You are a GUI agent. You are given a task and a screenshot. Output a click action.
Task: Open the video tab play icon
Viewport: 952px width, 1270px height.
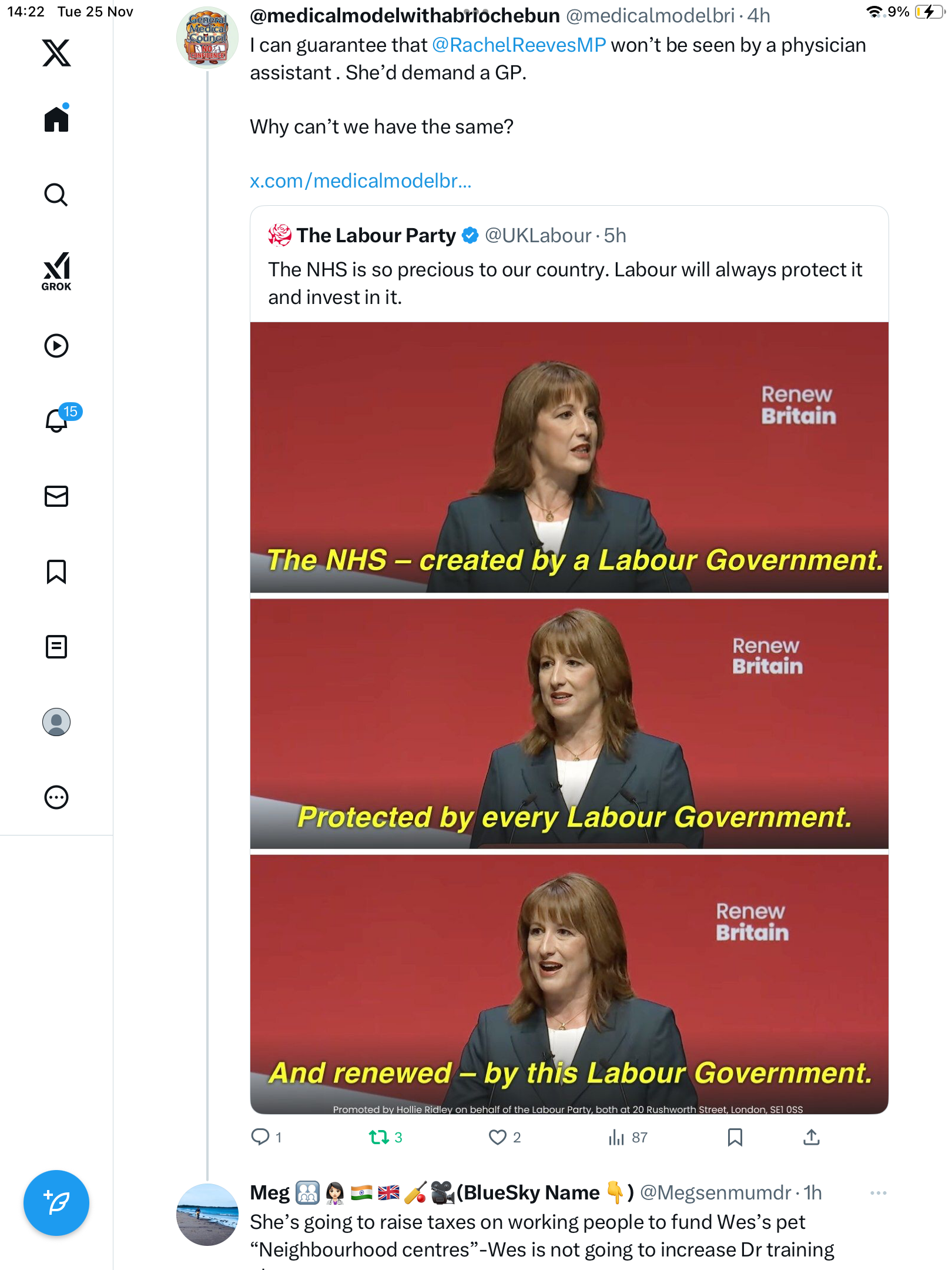pyautogui.click(x=56, y=346)
